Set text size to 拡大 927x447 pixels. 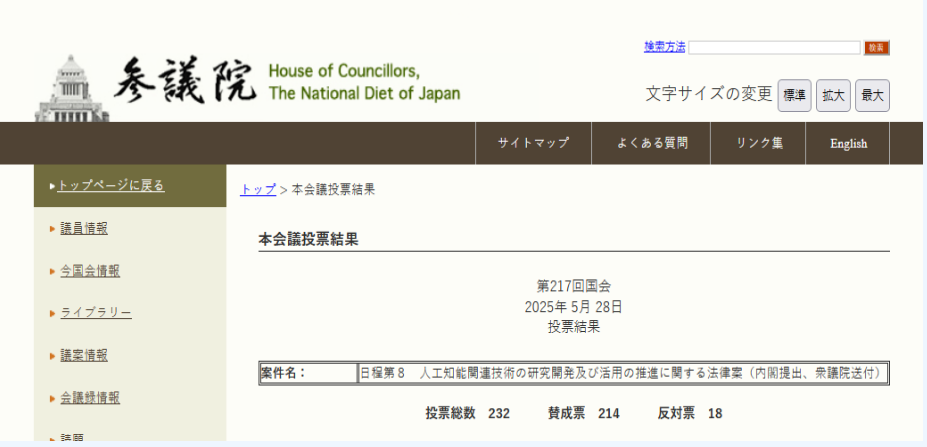coord(833,96)
